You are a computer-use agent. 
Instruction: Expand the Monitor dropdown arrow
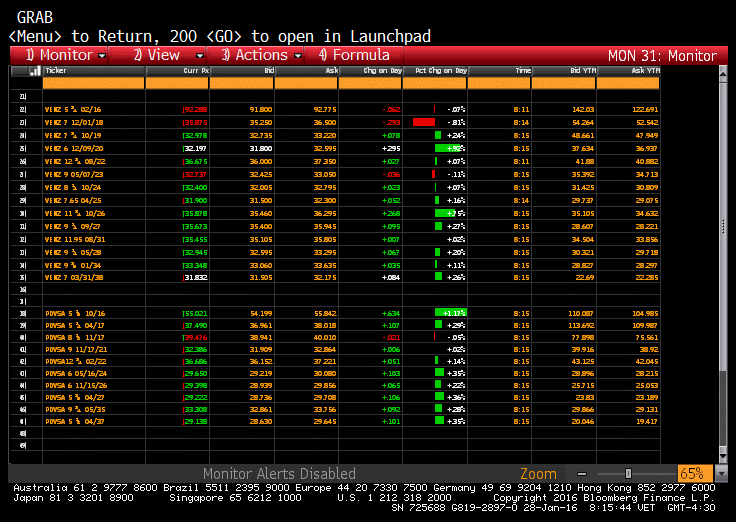[x=102, y=56]
